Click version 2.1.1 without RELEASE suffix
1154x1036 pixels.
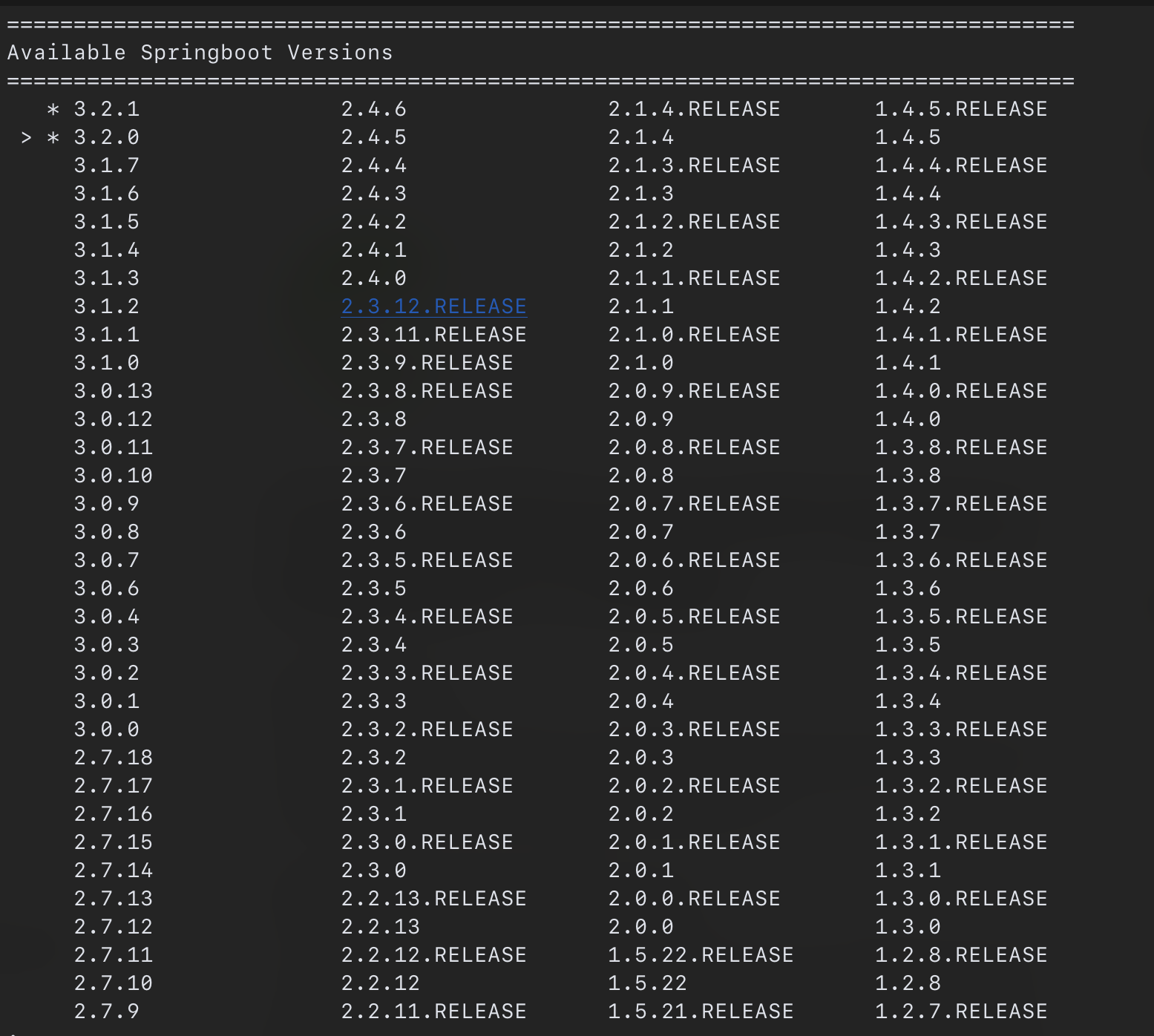(641, 306)
